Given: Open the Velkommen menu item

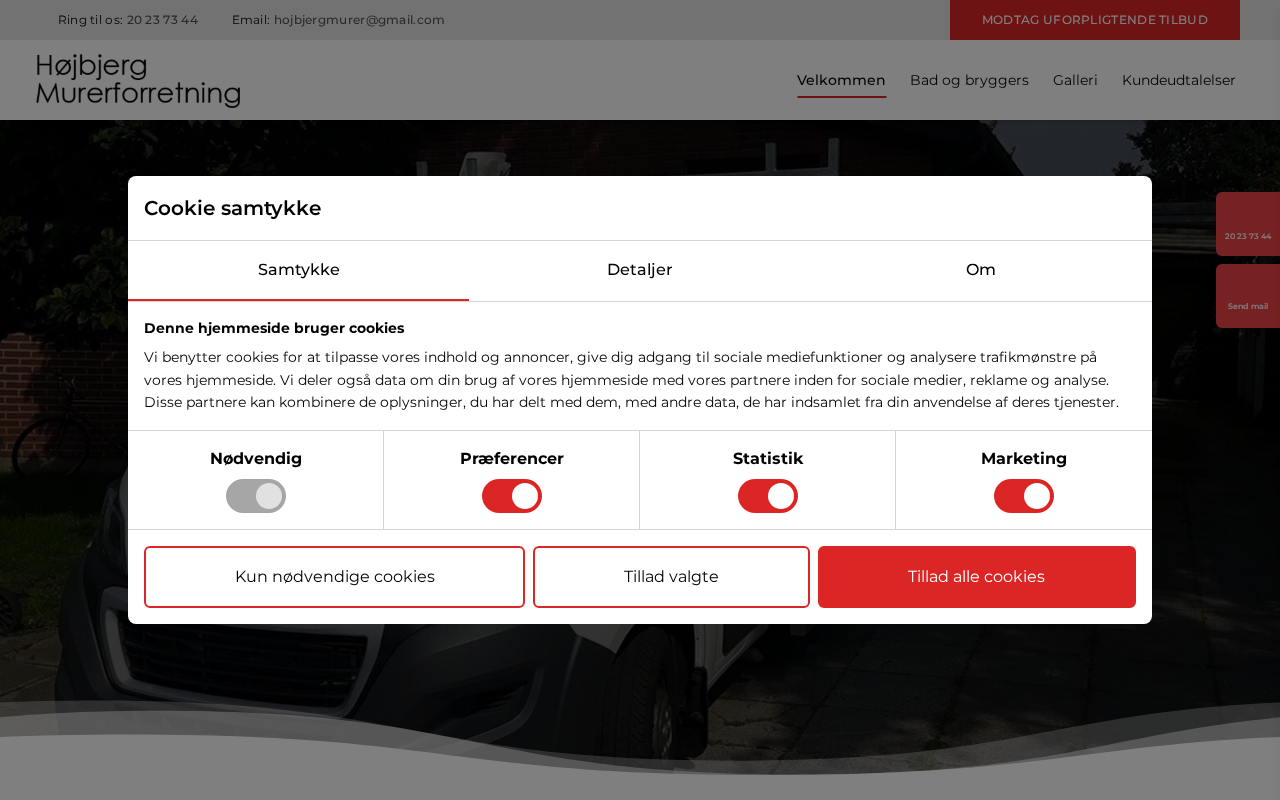Looking at the screenshot, I should (x=841, y=80).
